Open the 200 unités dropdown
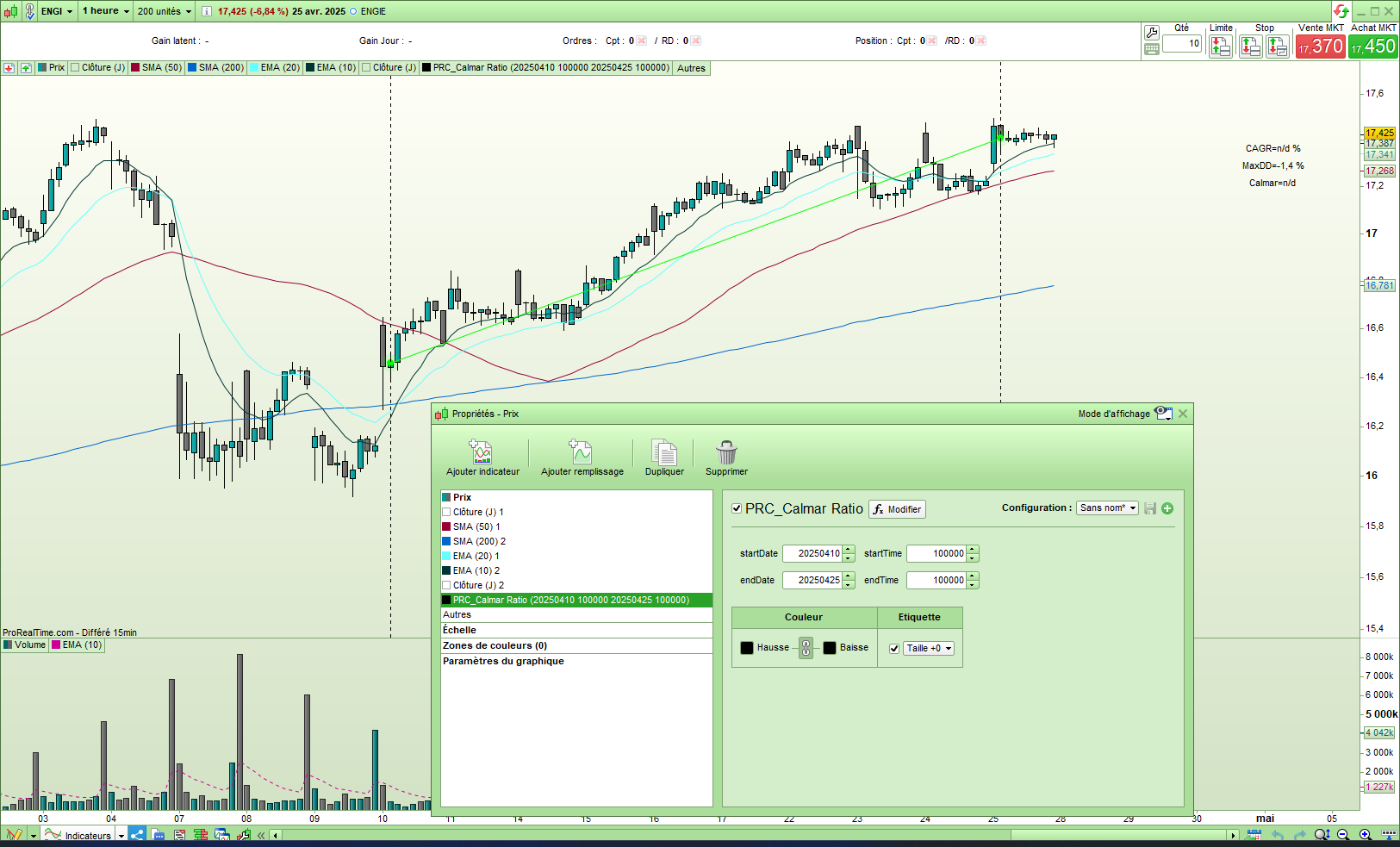The image size is (1400, 847). pos(165,11)
